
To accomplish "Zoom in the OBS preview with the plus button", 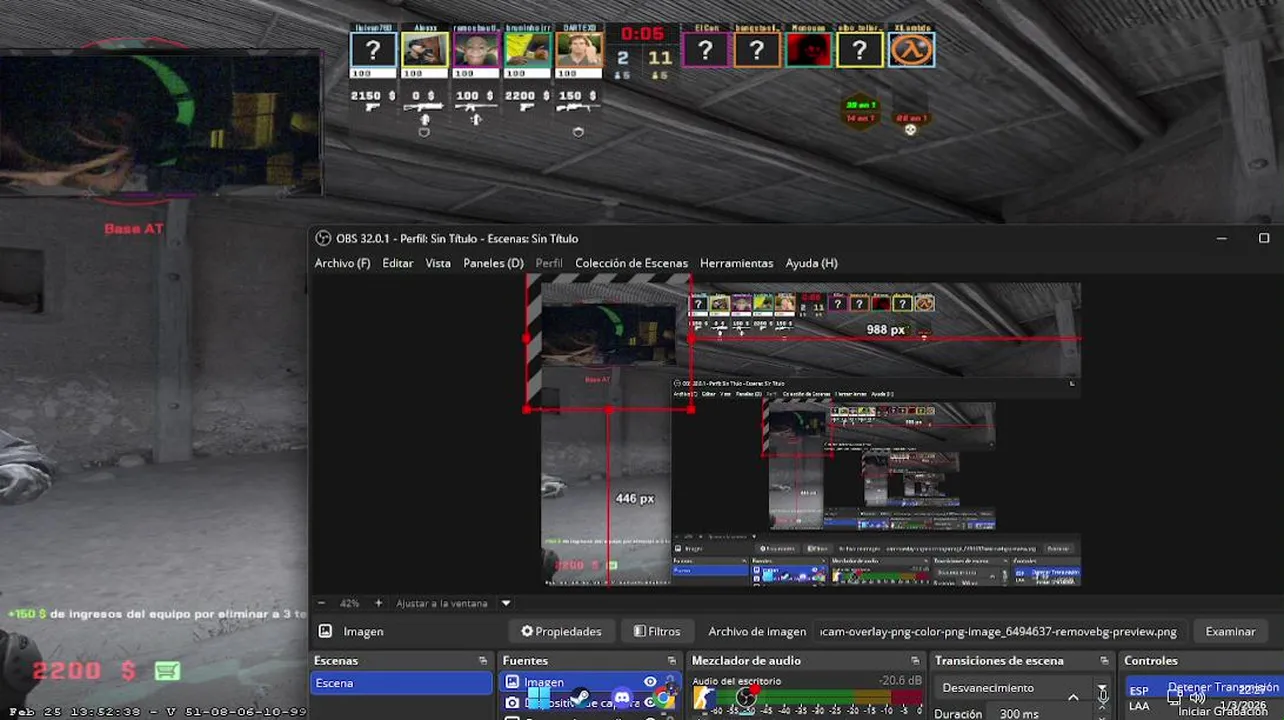I will pos(378,603).
